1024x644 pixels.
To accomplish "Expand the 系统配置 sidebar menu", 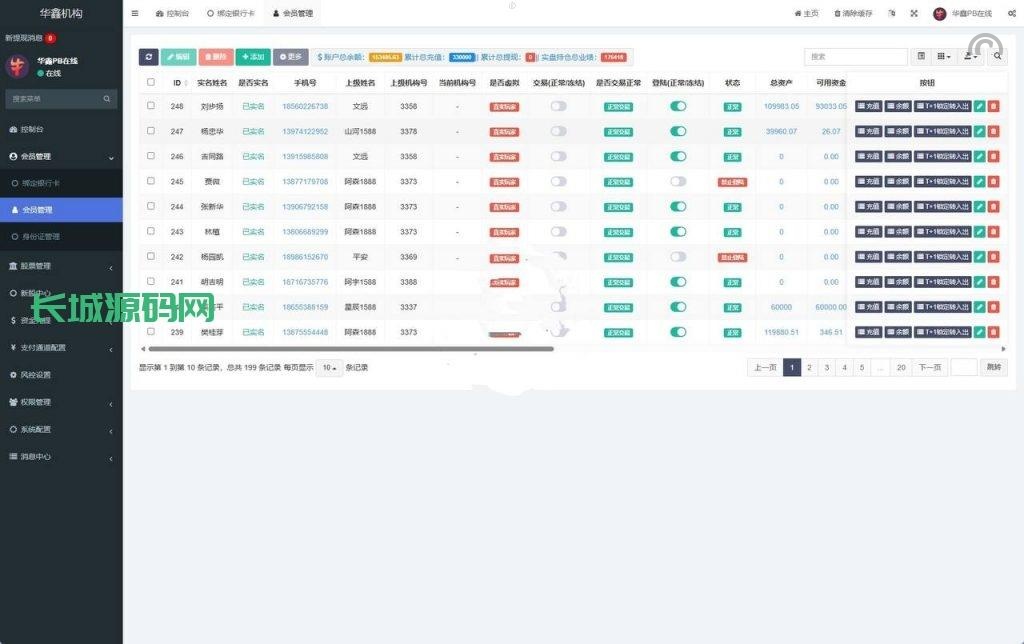I will [61, 430].
